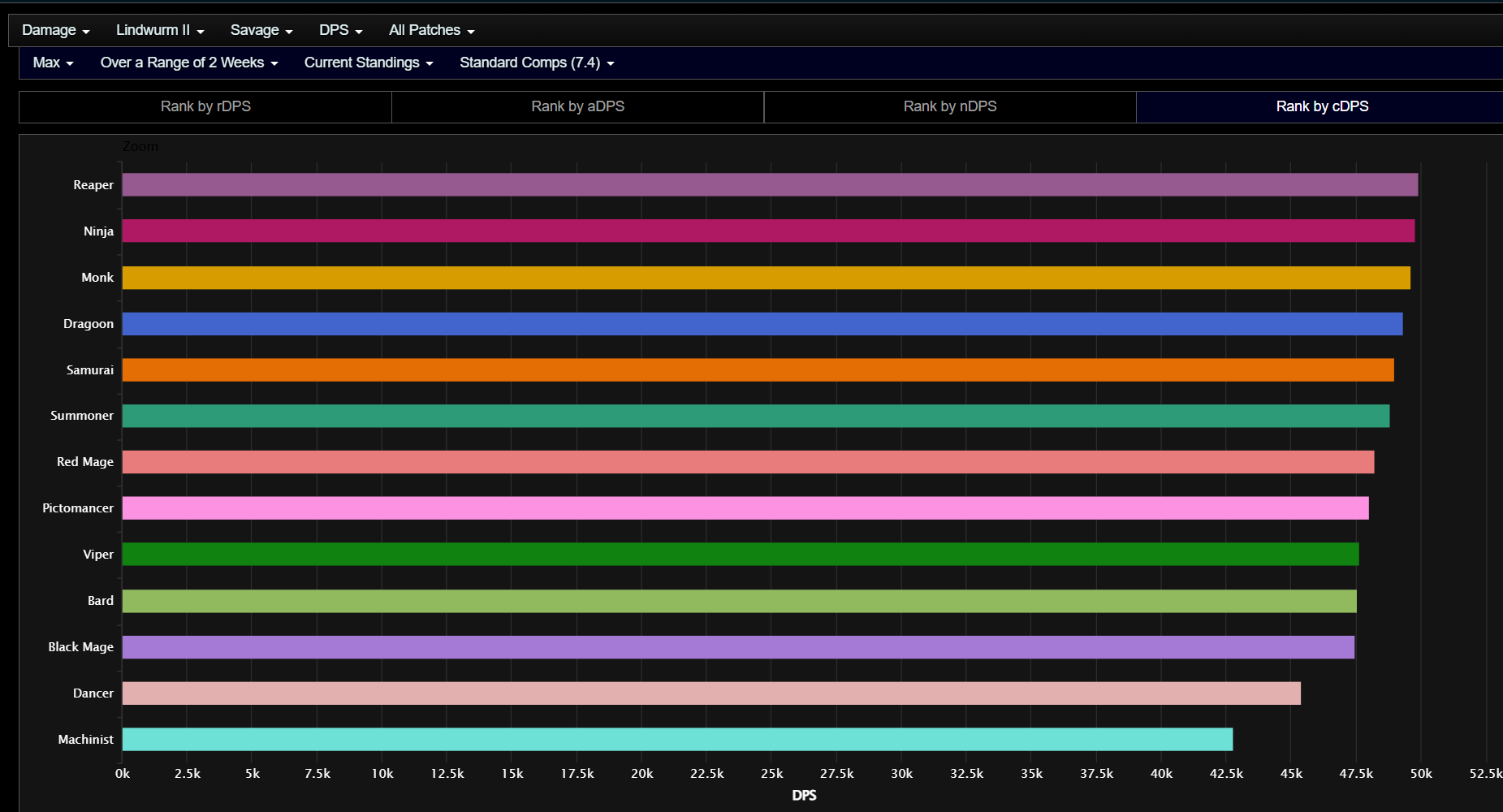Expand the Over a Range of 2 Weeks dropdown
1503x812 pixels.
click(x=189, y=63)
